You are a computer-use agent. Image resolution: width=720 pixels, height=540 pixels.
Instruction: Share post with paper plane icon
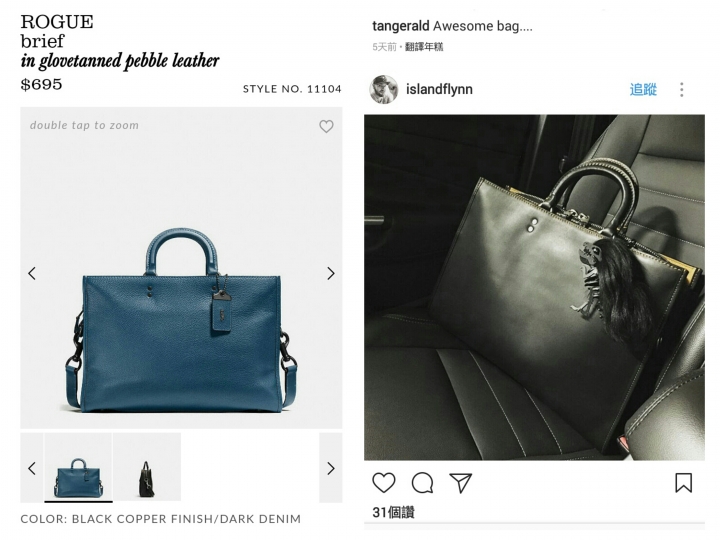[x=461, y=483]
